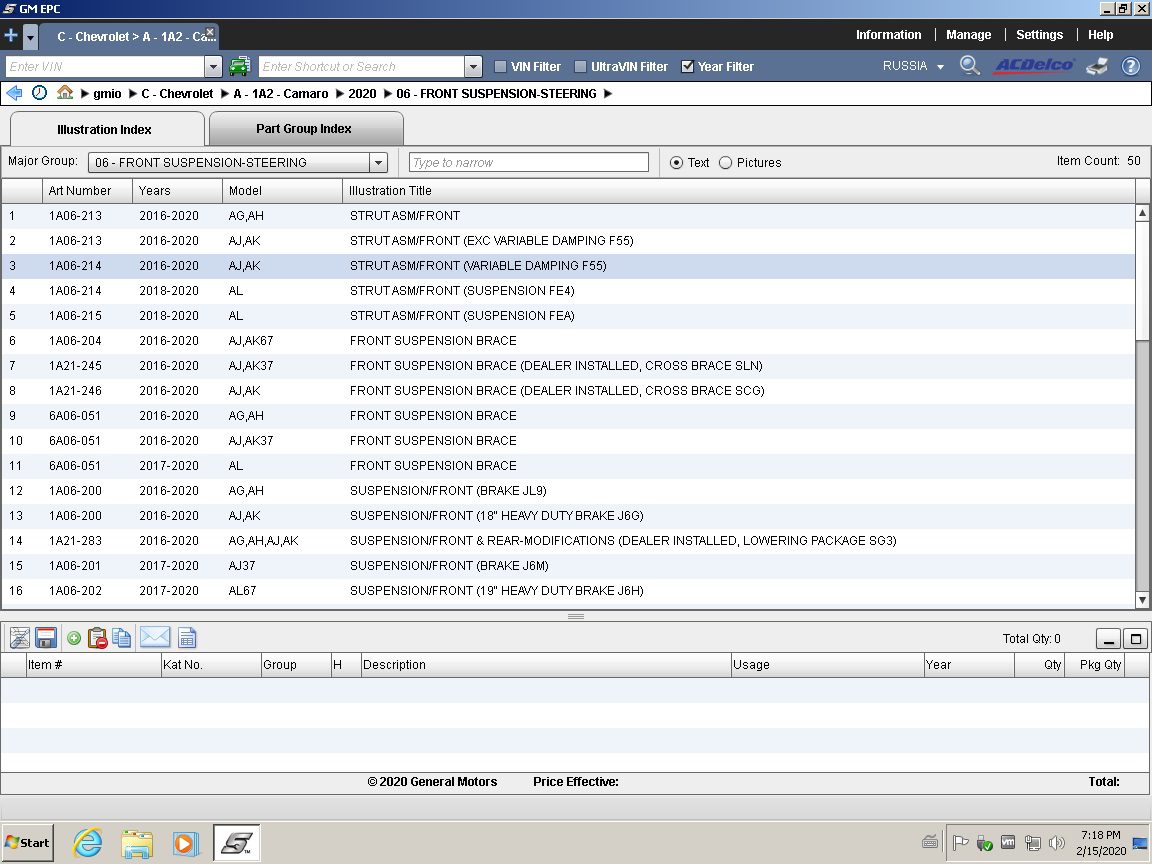
Task: Open the Settings menu
Action: pos(1039,35)
